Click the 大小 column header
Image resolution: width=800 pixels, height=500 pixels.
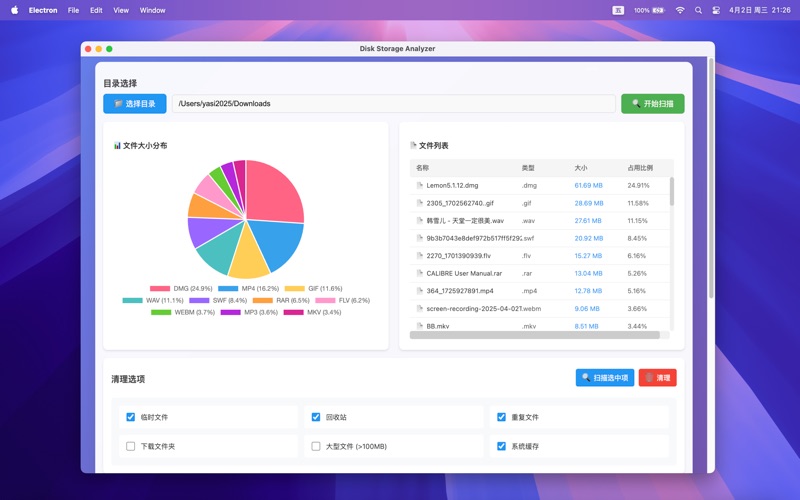click(x=581, y=168)
